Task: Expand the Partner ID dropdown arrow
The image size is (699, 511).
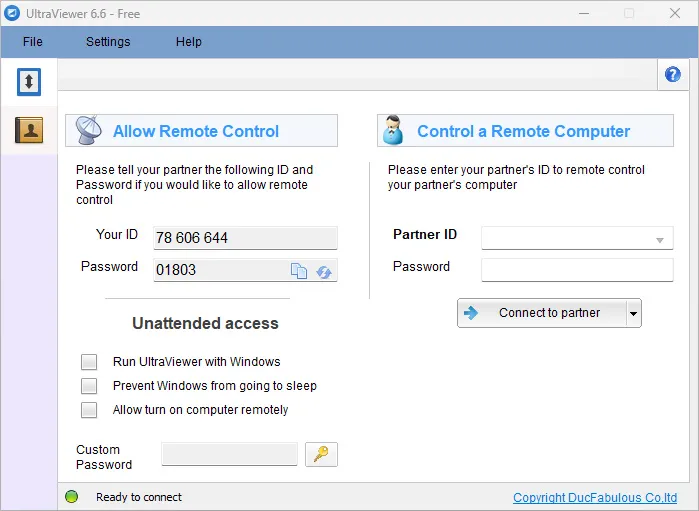Action: click(660, 240)
